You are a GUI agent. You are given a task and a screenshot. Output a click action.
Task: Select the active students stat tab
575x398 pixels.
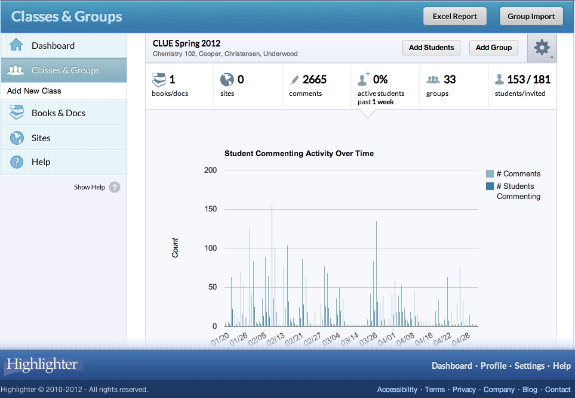tap(385, 87)
